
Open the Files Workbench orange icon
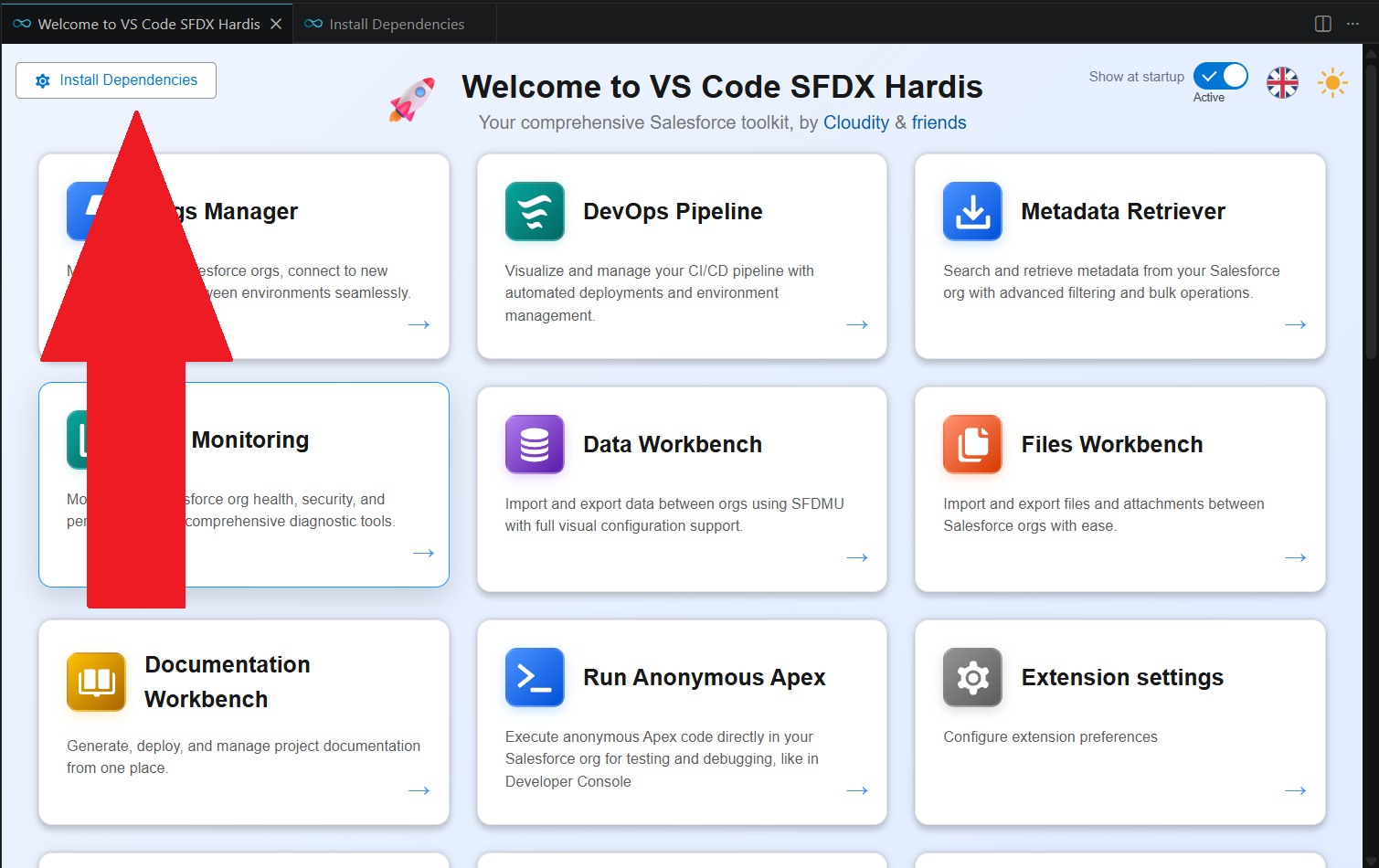972,444
